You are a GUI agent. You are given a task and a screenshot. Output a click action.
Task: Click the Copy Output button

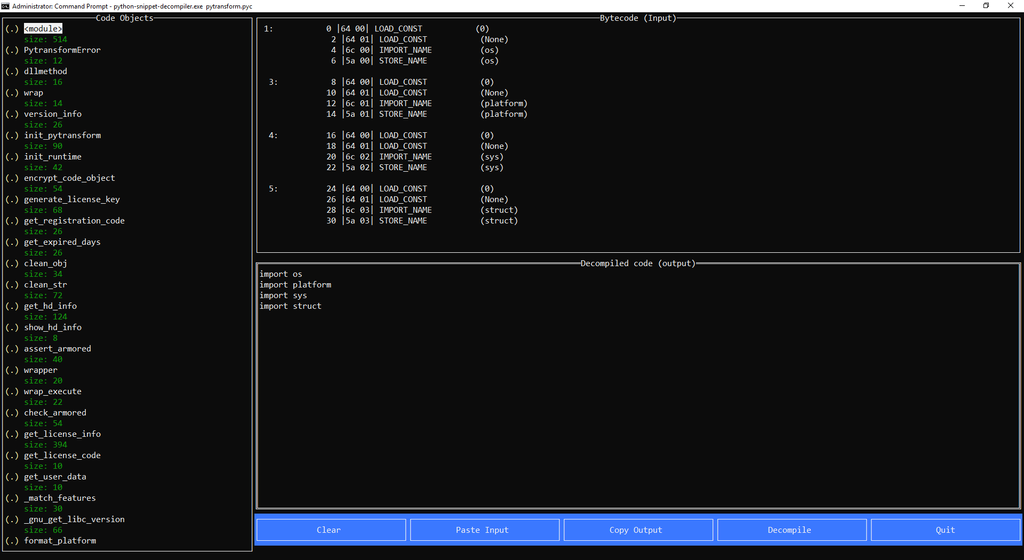point(638,530)
